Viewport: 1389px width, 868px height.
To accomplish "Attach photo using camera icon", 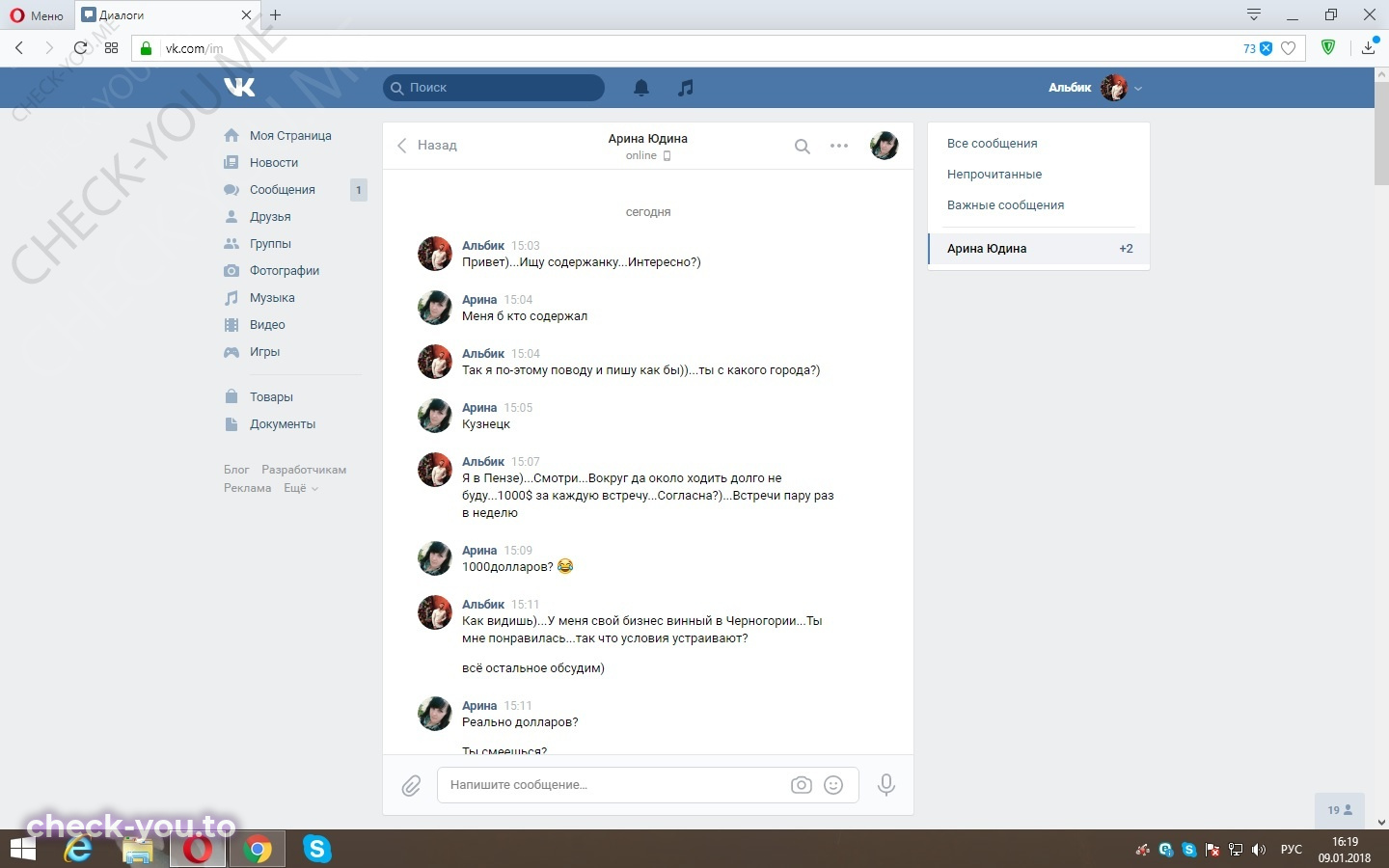I will coord(801,785).
